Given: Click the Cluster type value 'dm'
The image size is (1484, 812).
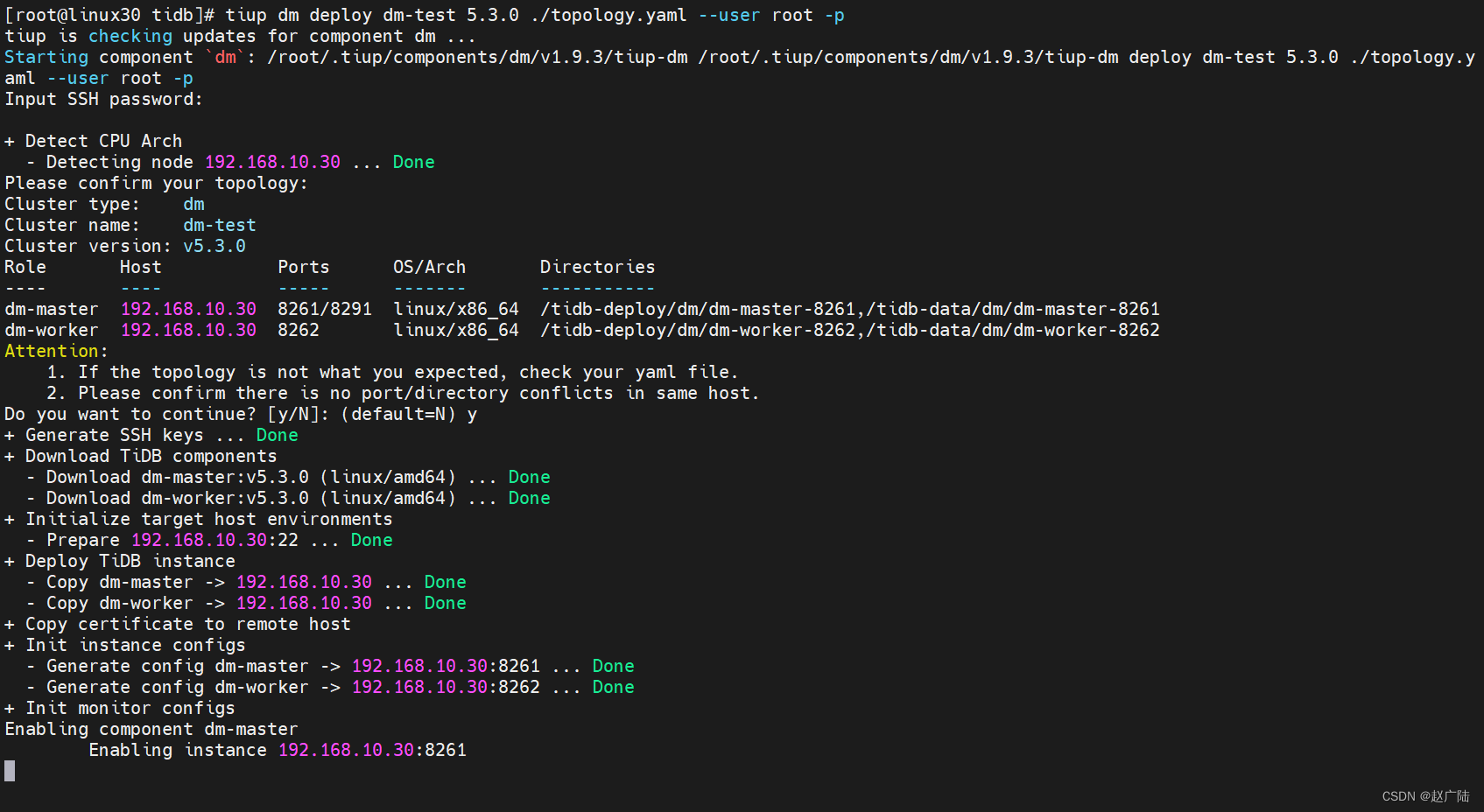Looking at the screenshot, I should pos(193,204).
